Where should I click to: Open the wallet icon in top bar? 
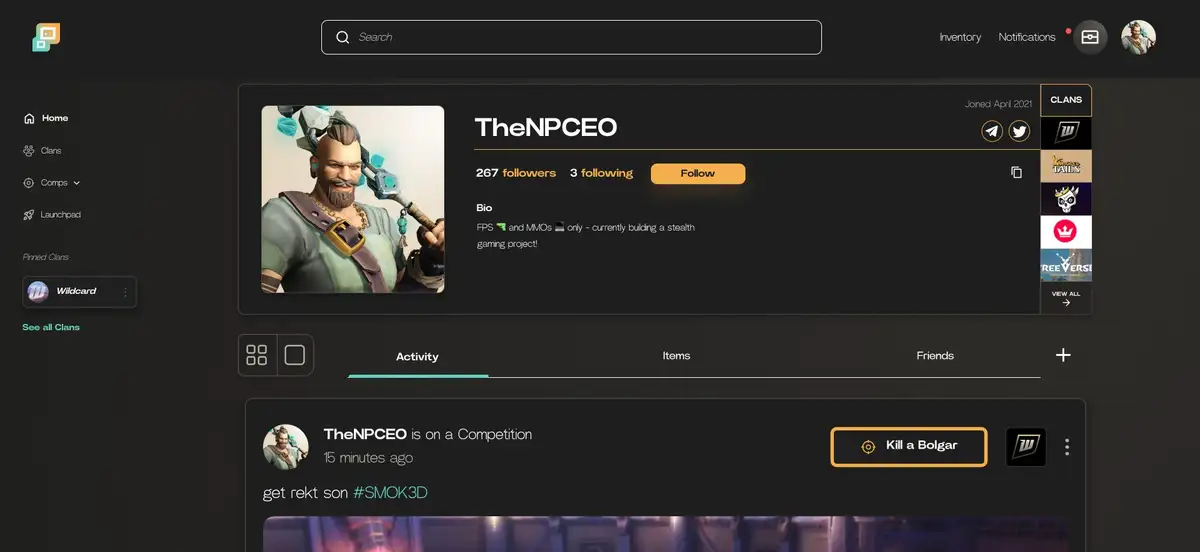[1090, 37]
